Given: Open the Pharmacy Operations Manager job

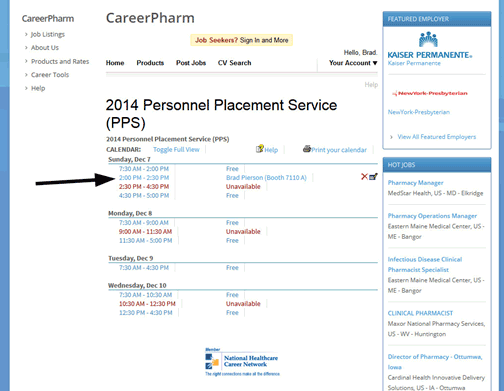Looking at the screenshot, I should (432, 216).
